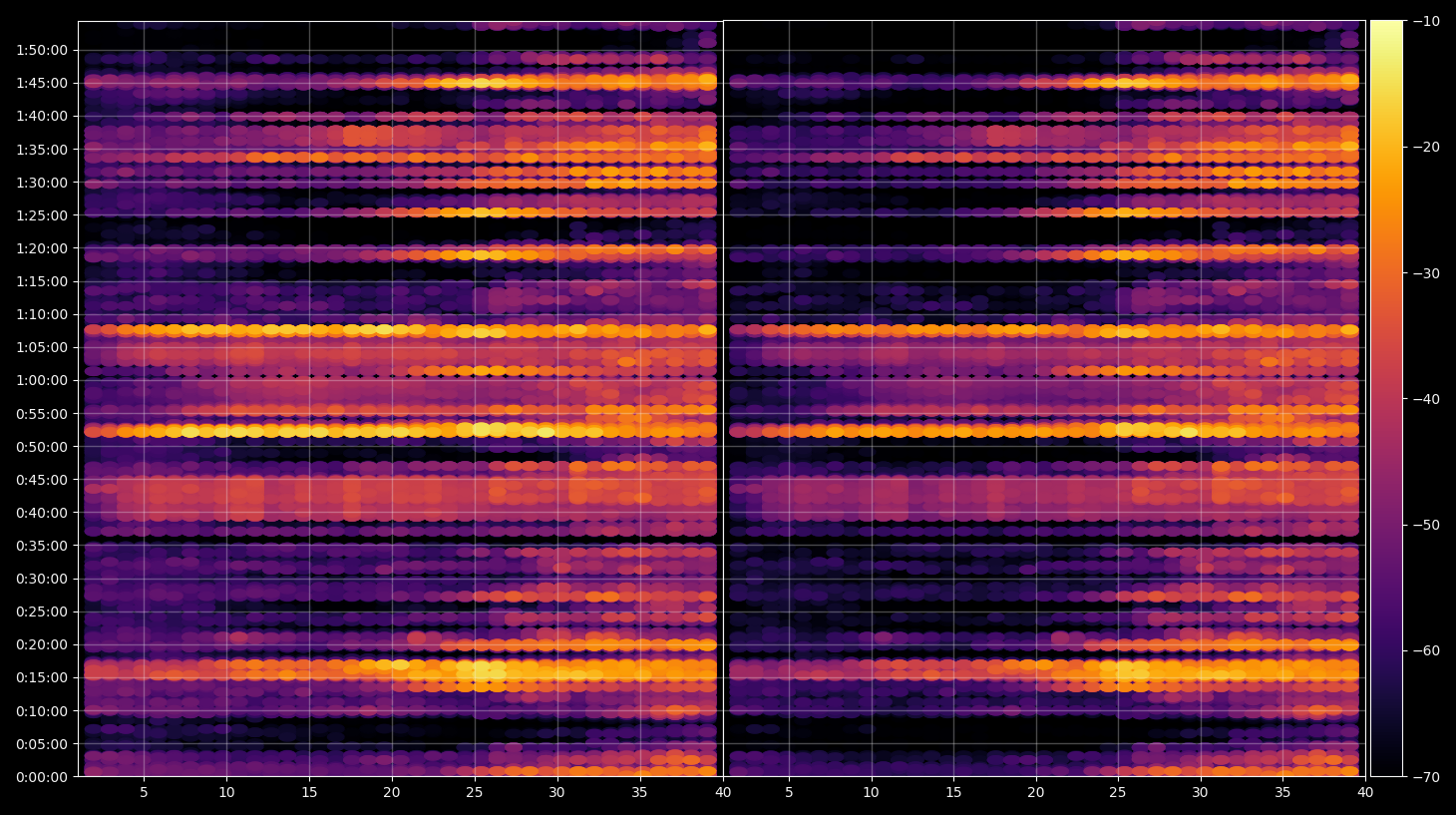Image resolution: width=1456 pixels, height=815 pixels.
Task: Select the 1:10:00 y-axis tick label
Action: [x=42, y=314]
